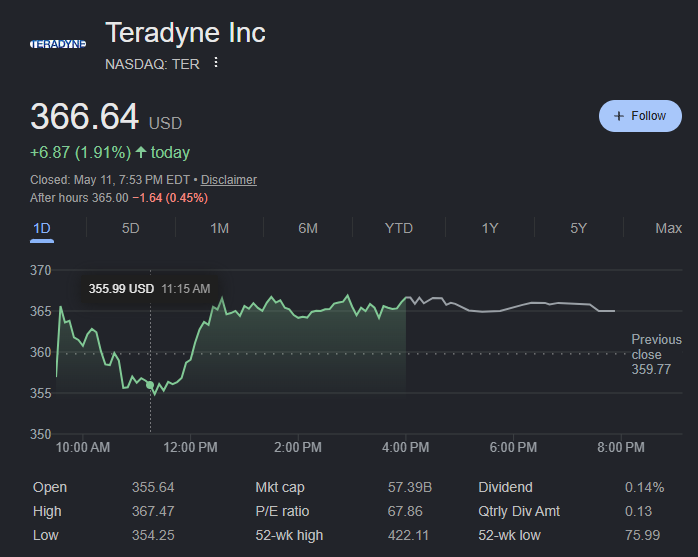Image resolution: width=698 pixels, height=557 pixels.
Task: Click the +6.87 (1.91%) daily change
Action: pos(81,153)
